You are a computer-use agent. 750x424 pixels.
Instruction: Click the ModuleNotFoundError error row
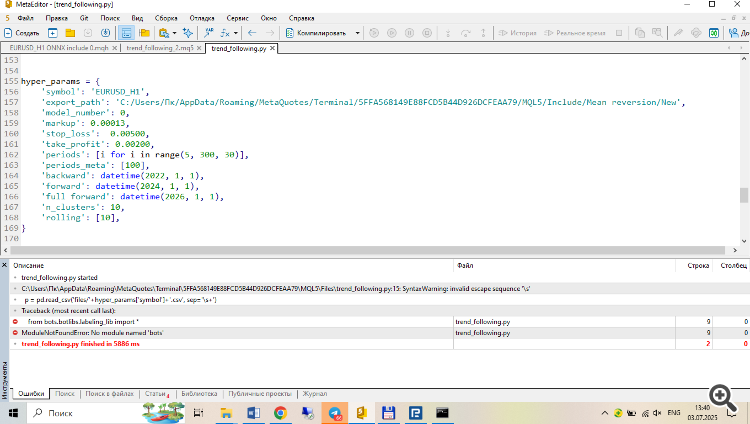[x=379, y=333]
